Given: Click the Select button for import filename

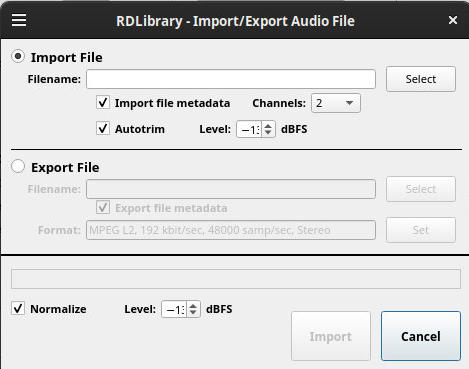Looking at the screenshot, I should tap(421, 79).
